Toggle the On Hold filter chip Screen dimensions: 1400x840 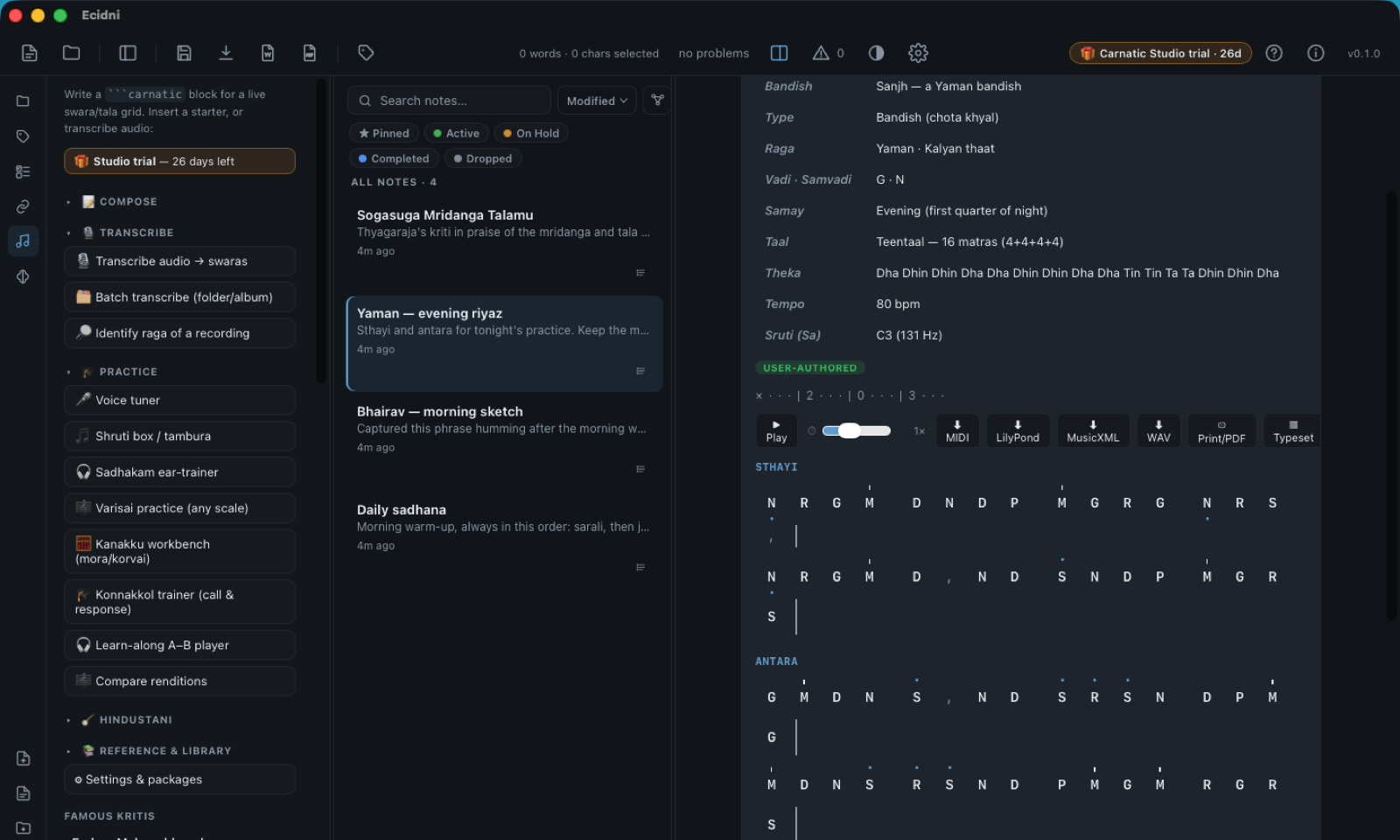(x=531, y=133)
